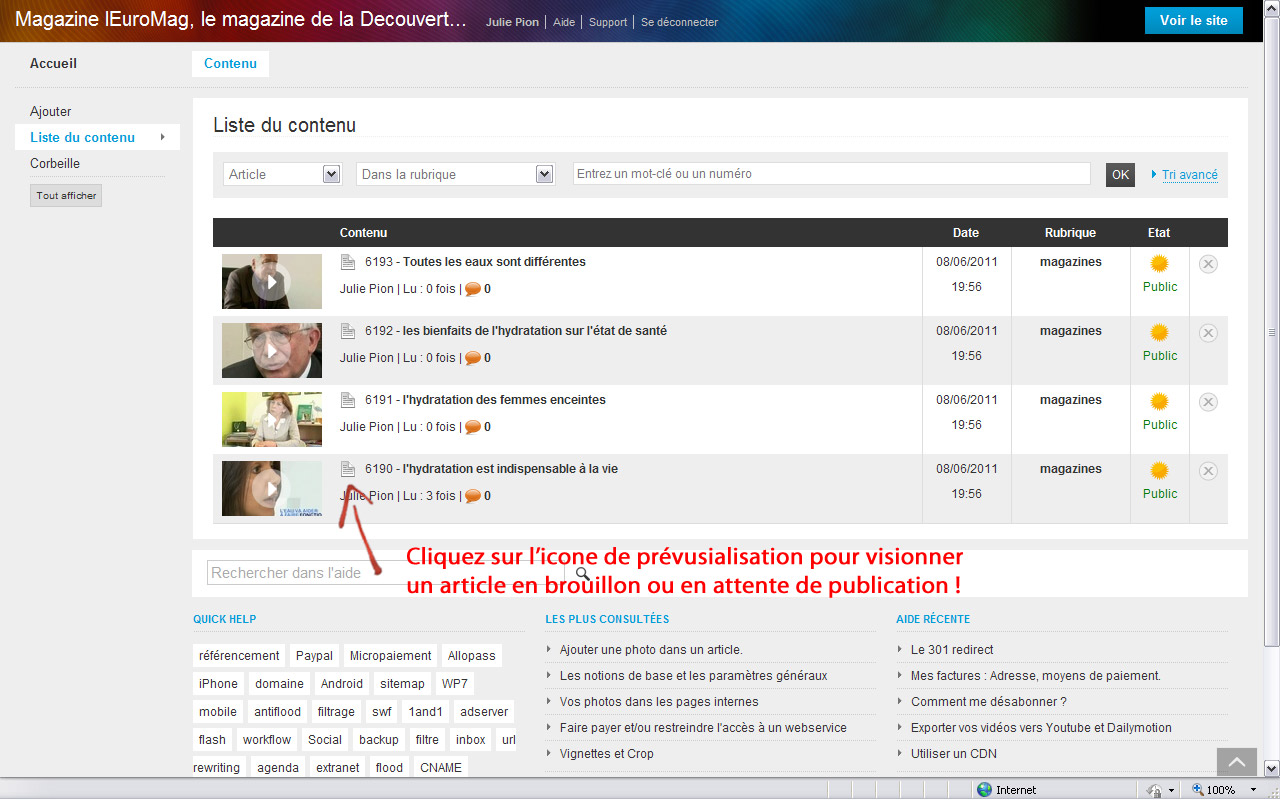This screenshot has height=800, width=1280.
Task: Click preview icon for article 6193
Action: pos(348,262)
